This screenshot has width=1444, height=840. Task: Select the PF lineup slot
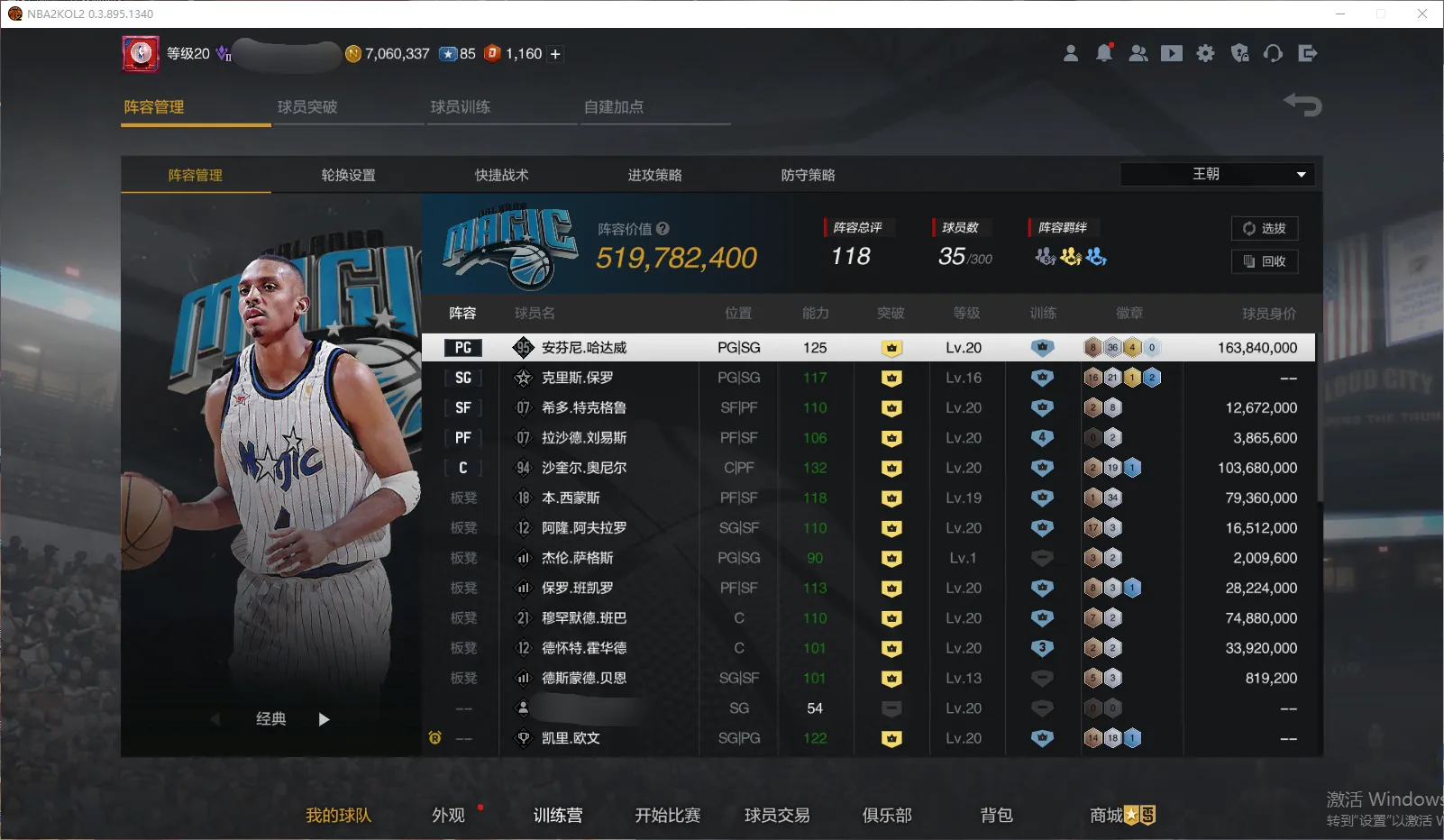[463, 438]
